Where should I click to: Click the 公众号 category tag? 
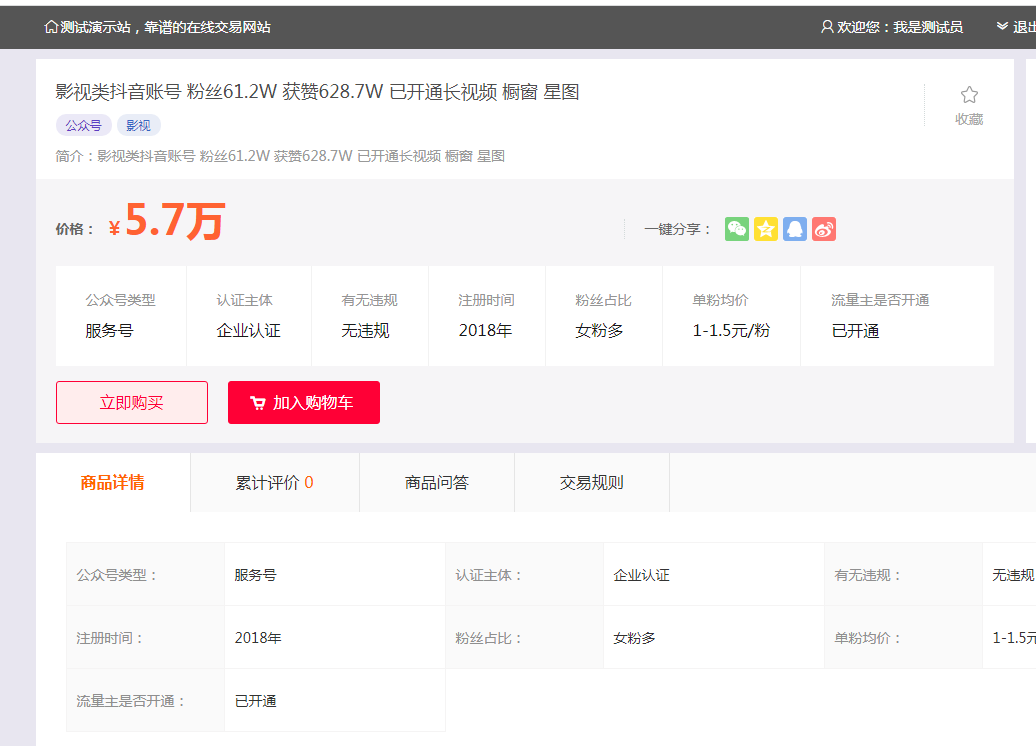(x=83, y=126)
